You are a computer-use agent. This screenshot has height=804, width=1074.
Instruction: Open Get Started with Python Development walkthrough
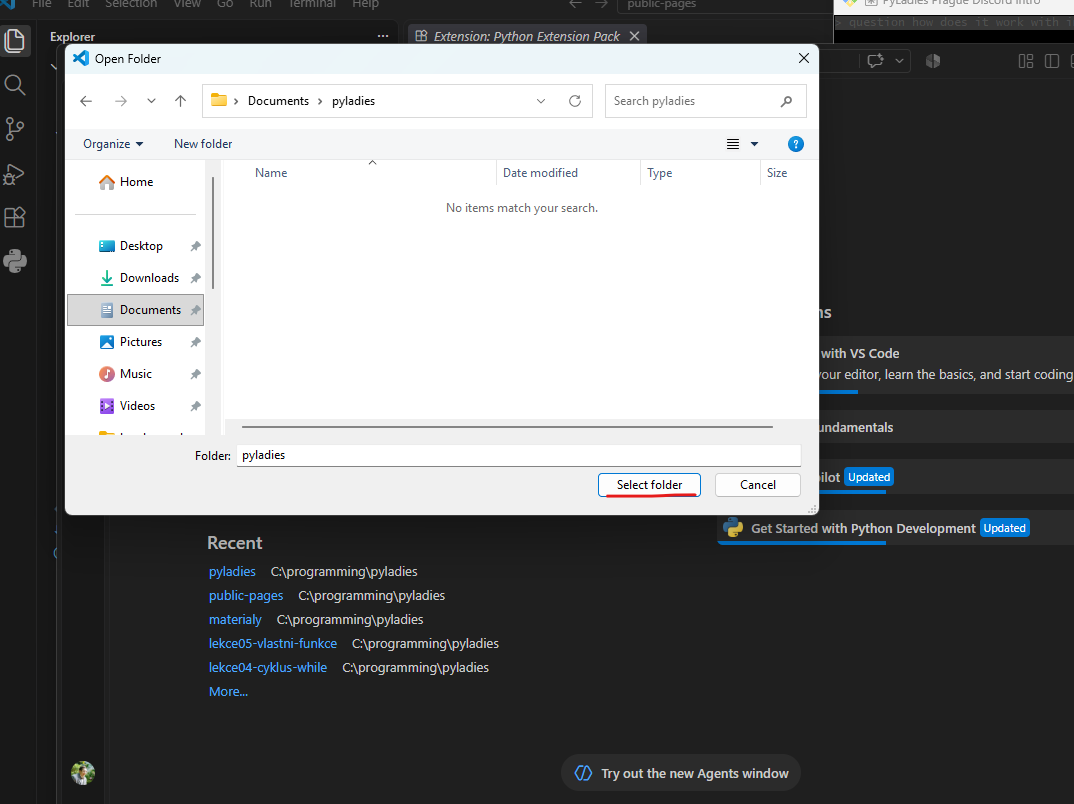coord(895,528)
